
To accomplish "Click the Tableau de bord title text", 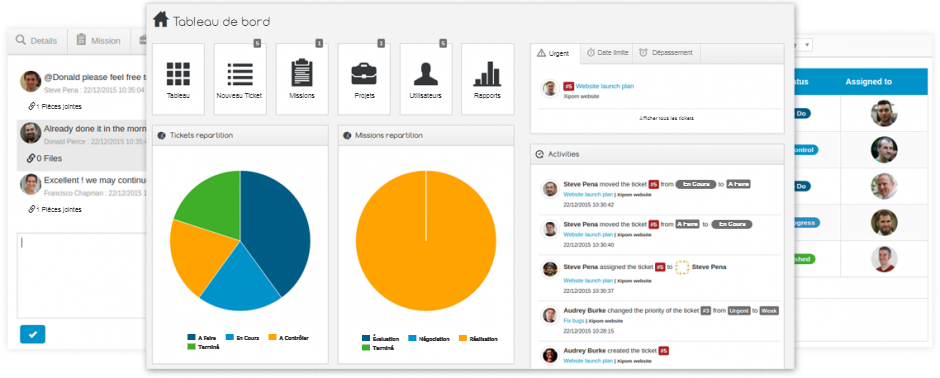I will click(222, 22).
